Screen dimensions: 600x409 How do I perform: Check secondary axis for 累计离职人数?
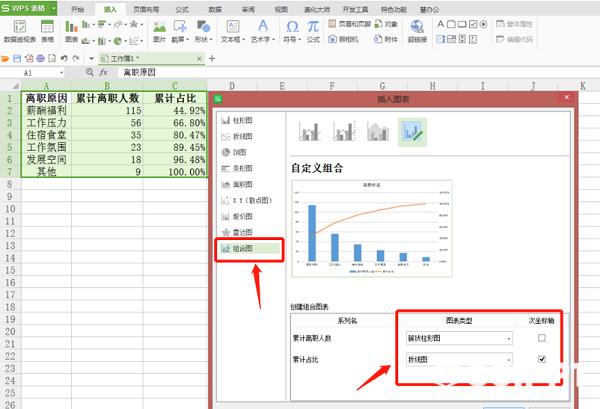[541, 338]
